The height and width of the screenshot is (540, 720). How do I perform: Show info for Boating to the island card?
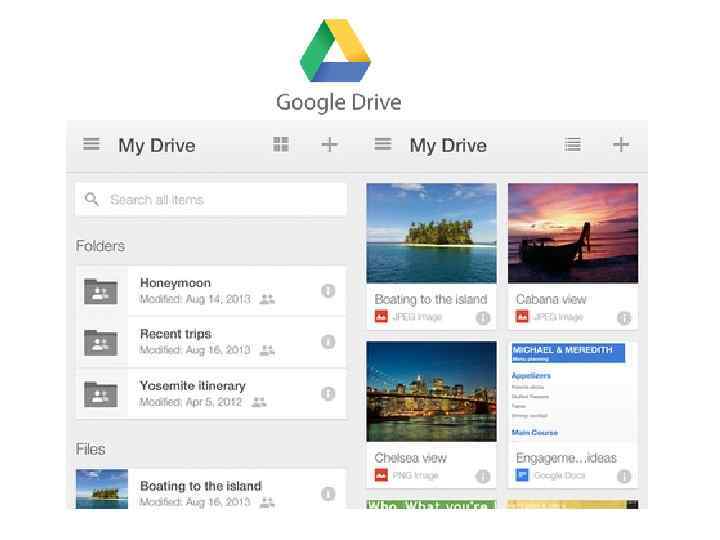pyautogui.click(x=483, y=318)
